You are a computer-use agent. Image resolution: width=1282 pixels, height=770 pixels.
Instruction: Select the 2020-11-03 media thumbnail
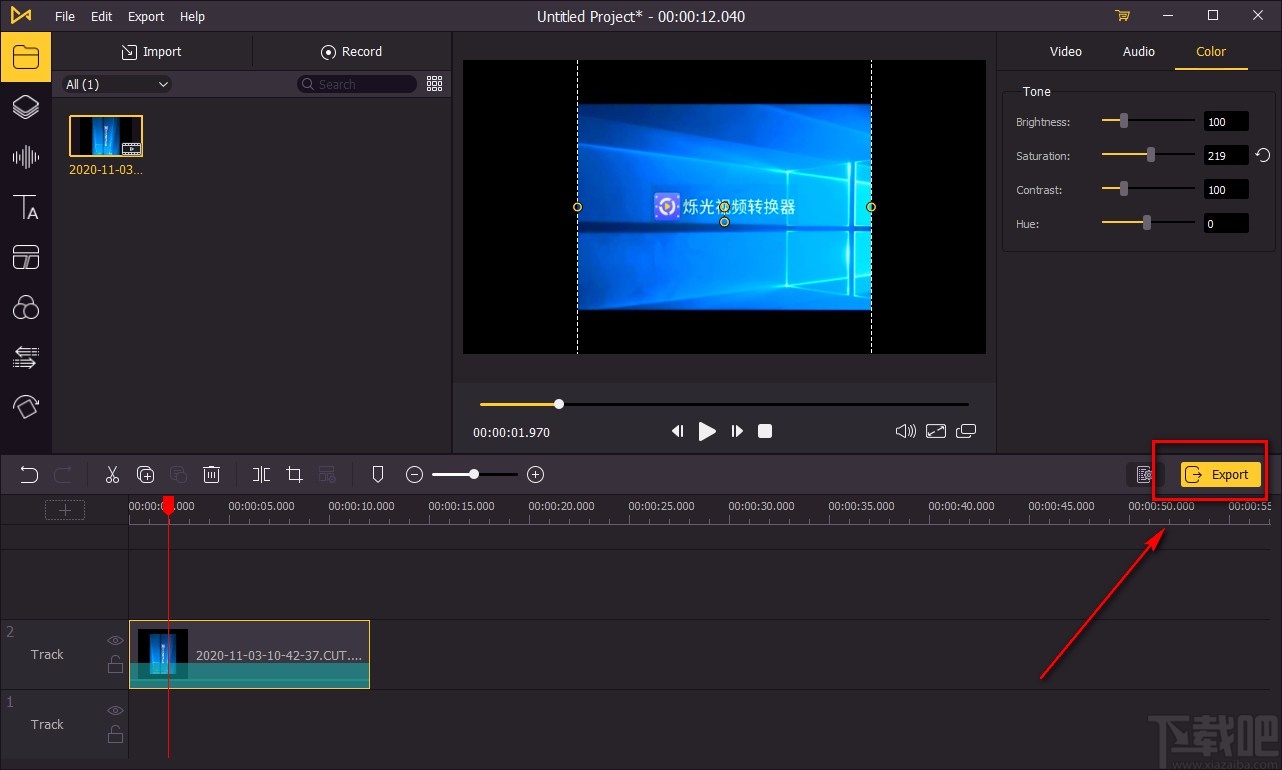pyautogui.click(x=106, y=136)
